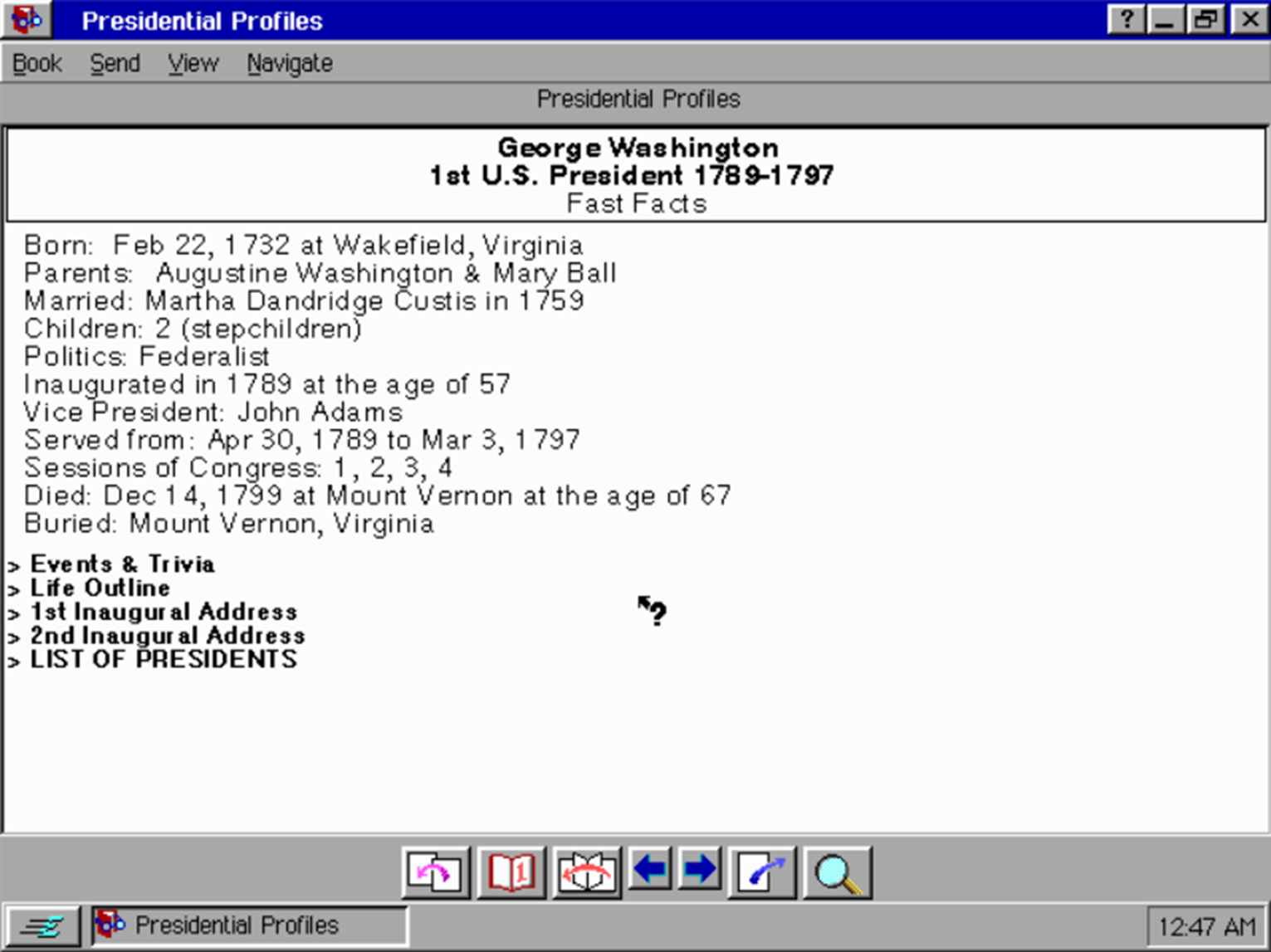Go to previous page with left arrow

tap(650, 870)
